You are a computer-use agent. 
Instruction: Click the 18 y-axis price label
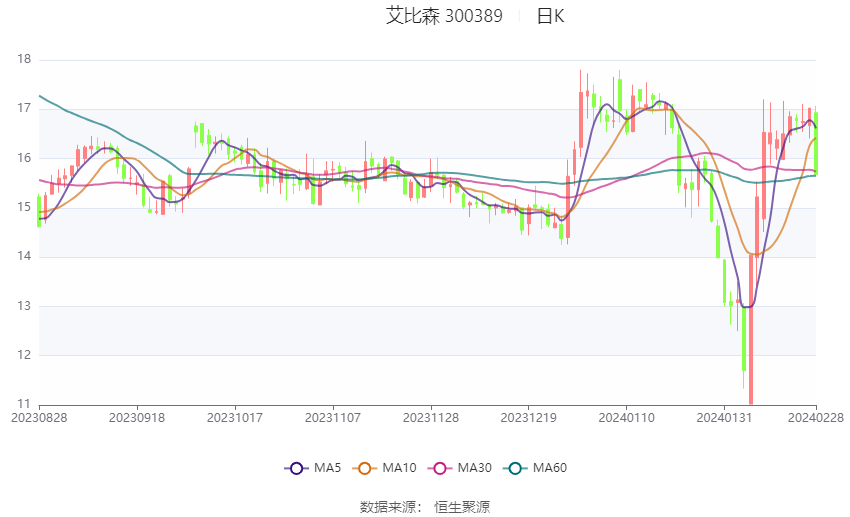tap(24, 59)
